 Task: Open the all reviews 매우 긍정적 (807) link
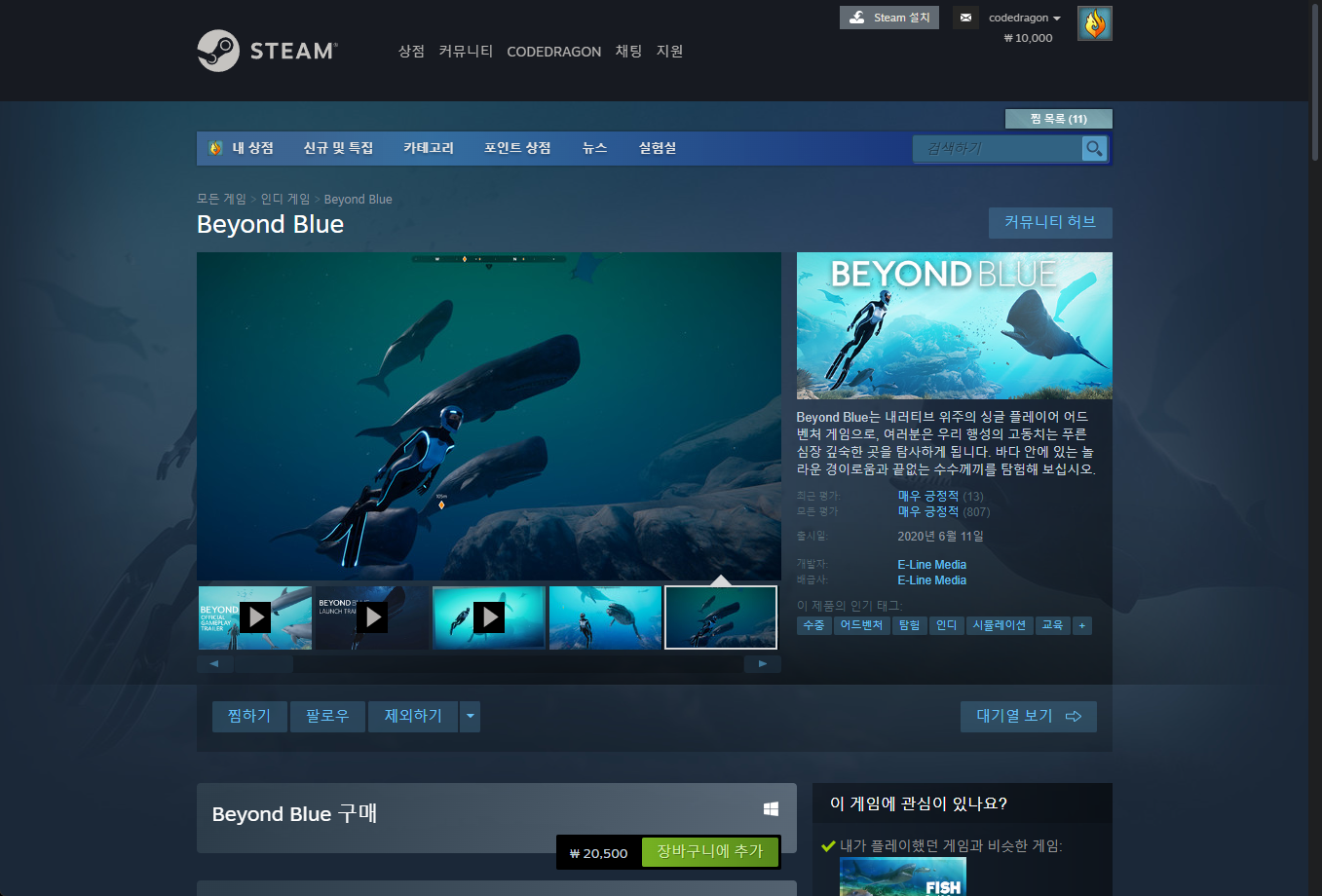pos(943,511)
